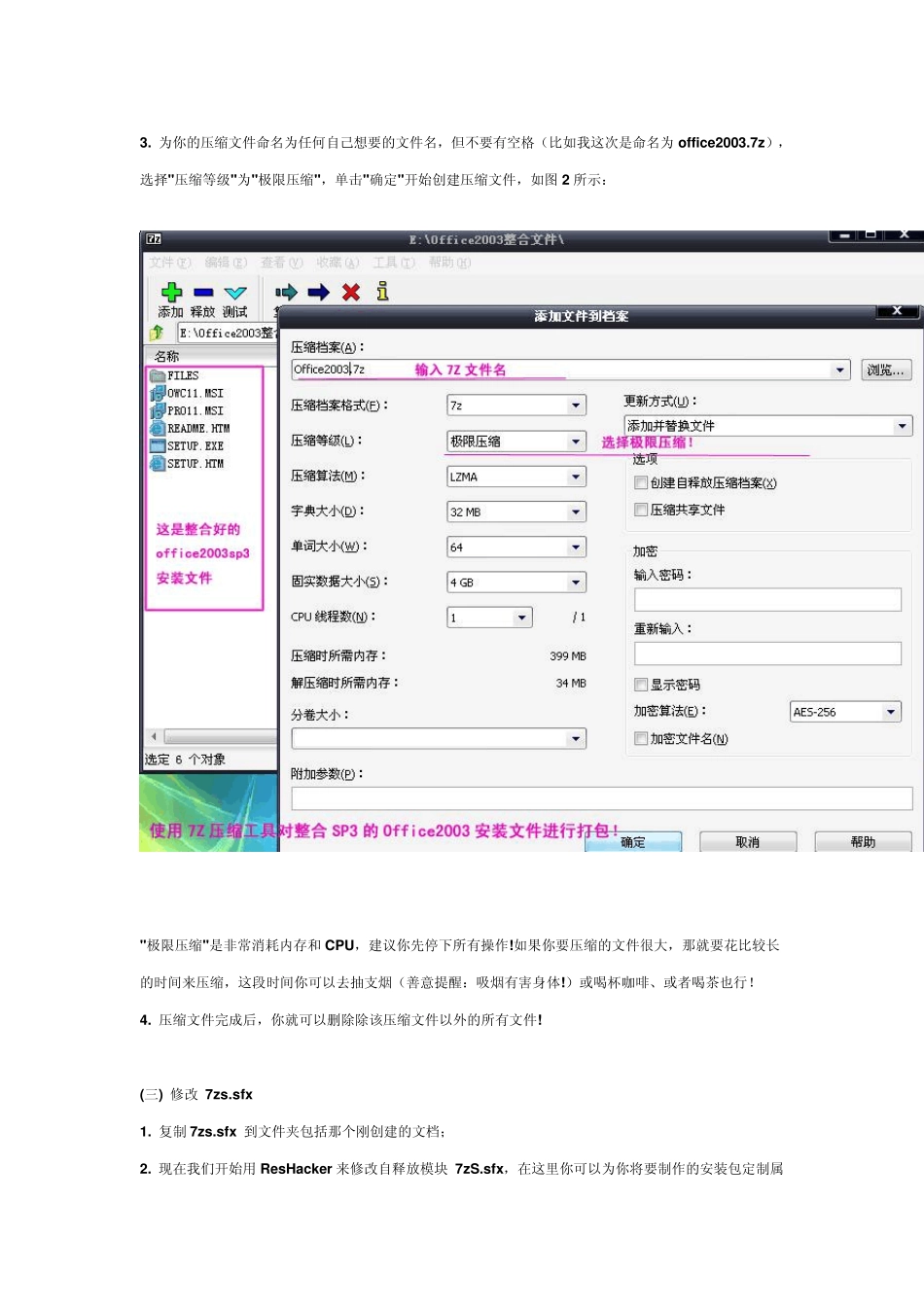Image resolution: width=924 pixels, height=1307 pixels.
Task: Click the red X Delete icon
Action: click(351, 293)
